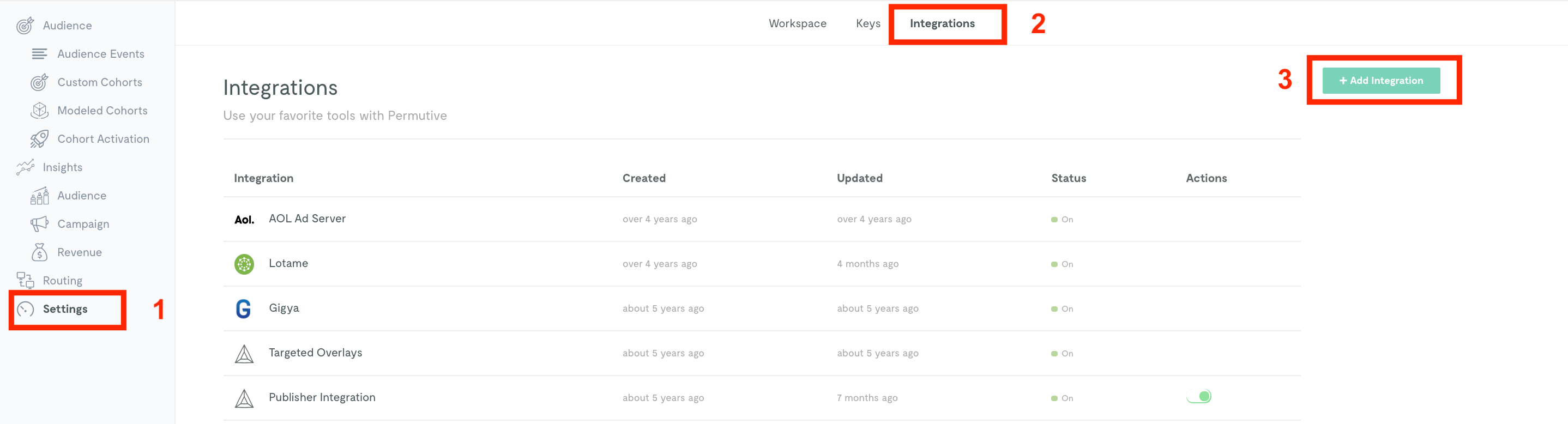Toggle off the Publisher Integration switch
1568x424 pixels.
pyautogui.click(x=1198, y=397)
